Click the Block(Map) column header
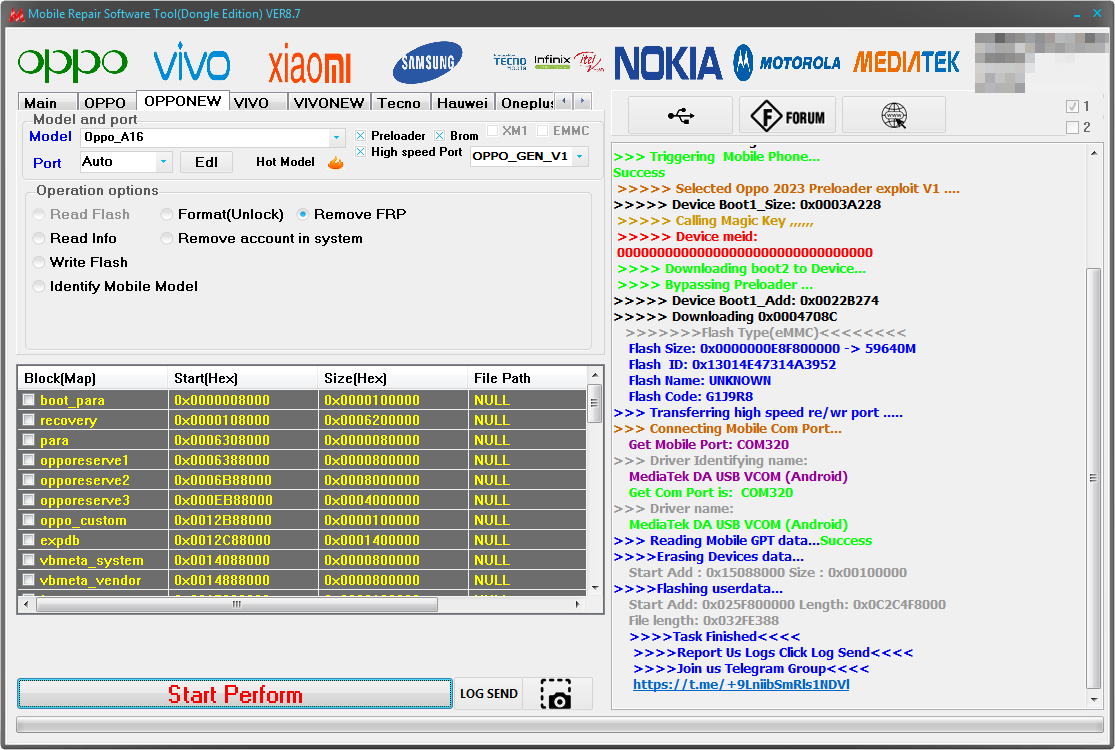 pyautogui.click(x=92, y=378)
